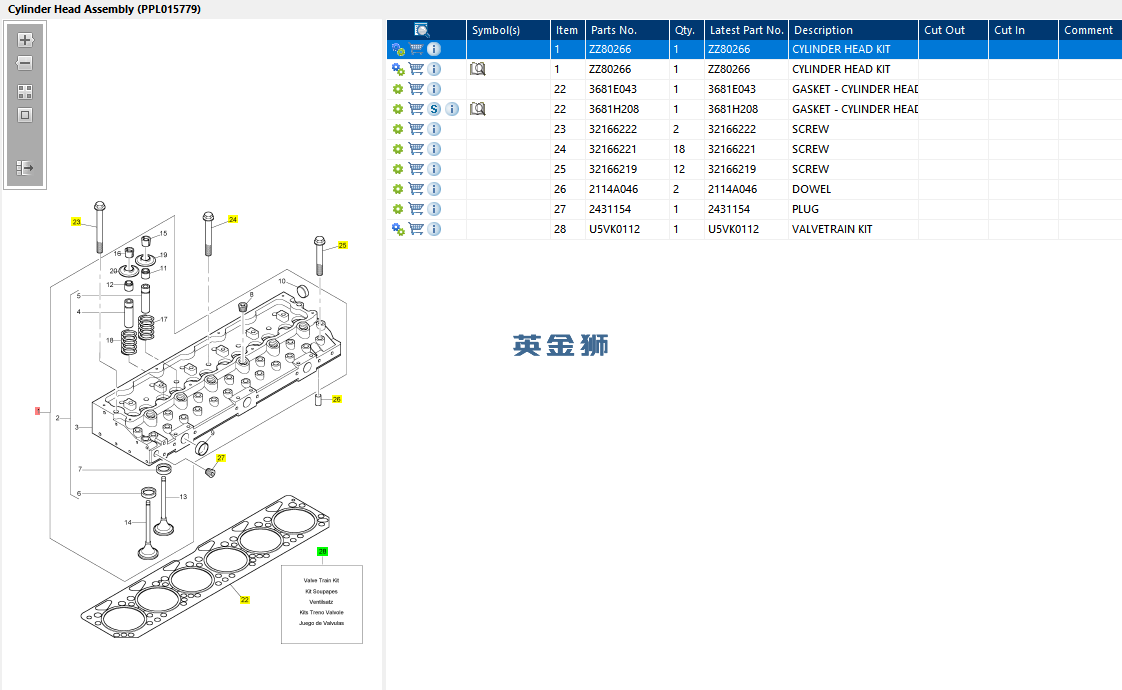Click the Cylinder Head Assembly (PPL015779) title

104,9
